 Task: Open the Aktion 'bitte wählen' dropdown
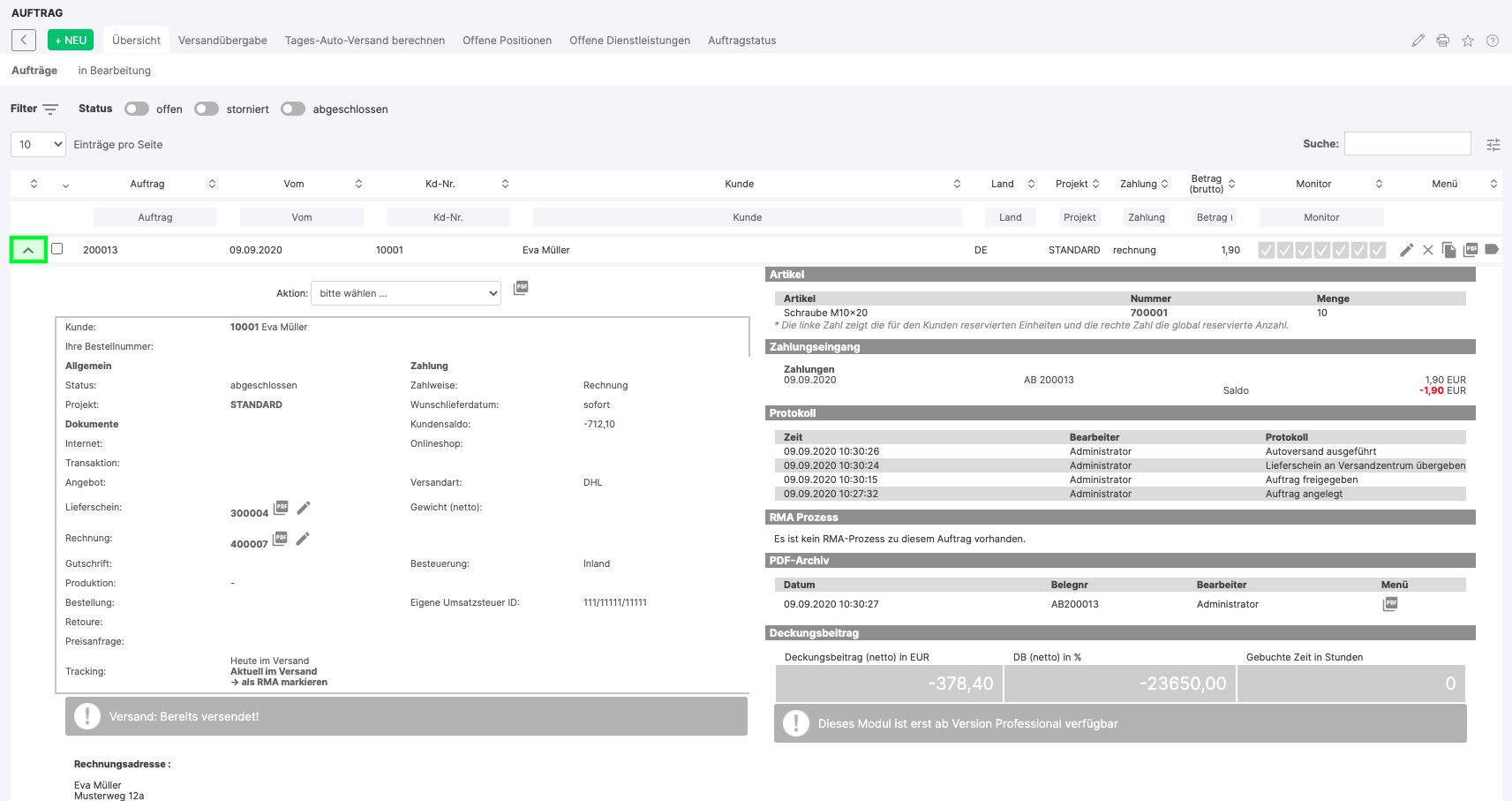point(405,293)
